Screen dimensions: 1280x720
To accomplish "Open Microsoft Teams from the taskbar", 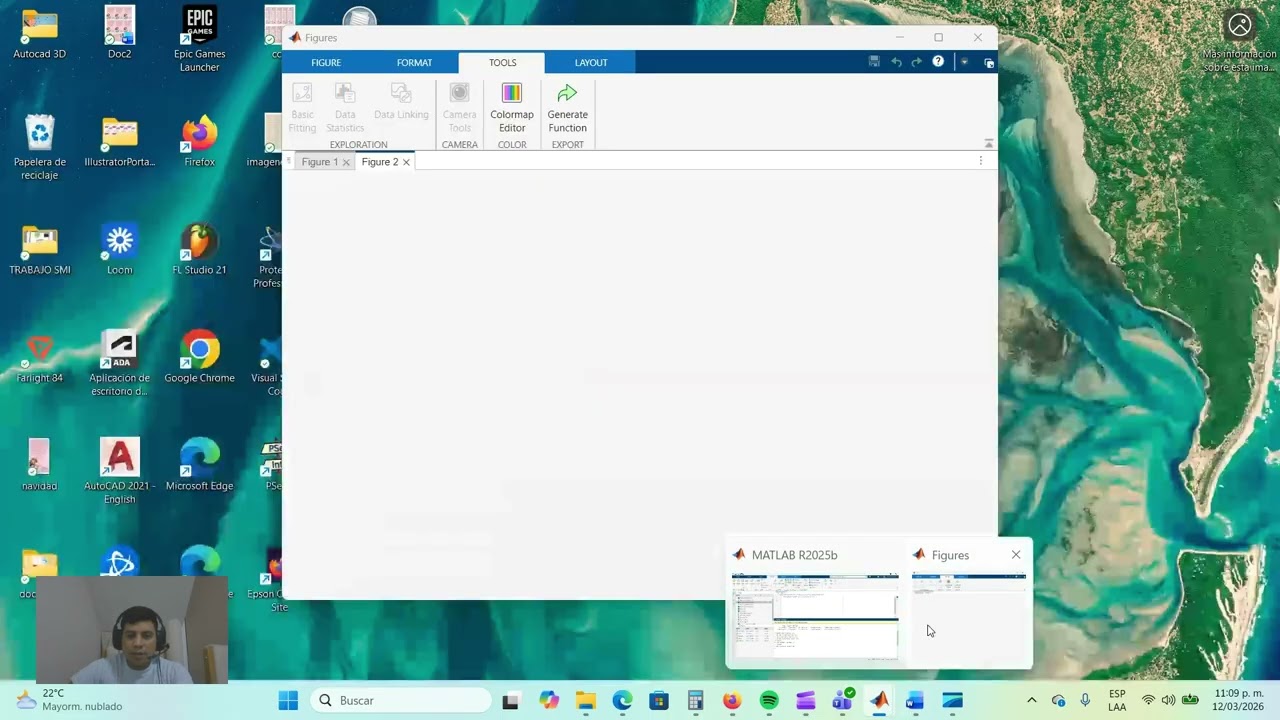I will click(842, 700).
